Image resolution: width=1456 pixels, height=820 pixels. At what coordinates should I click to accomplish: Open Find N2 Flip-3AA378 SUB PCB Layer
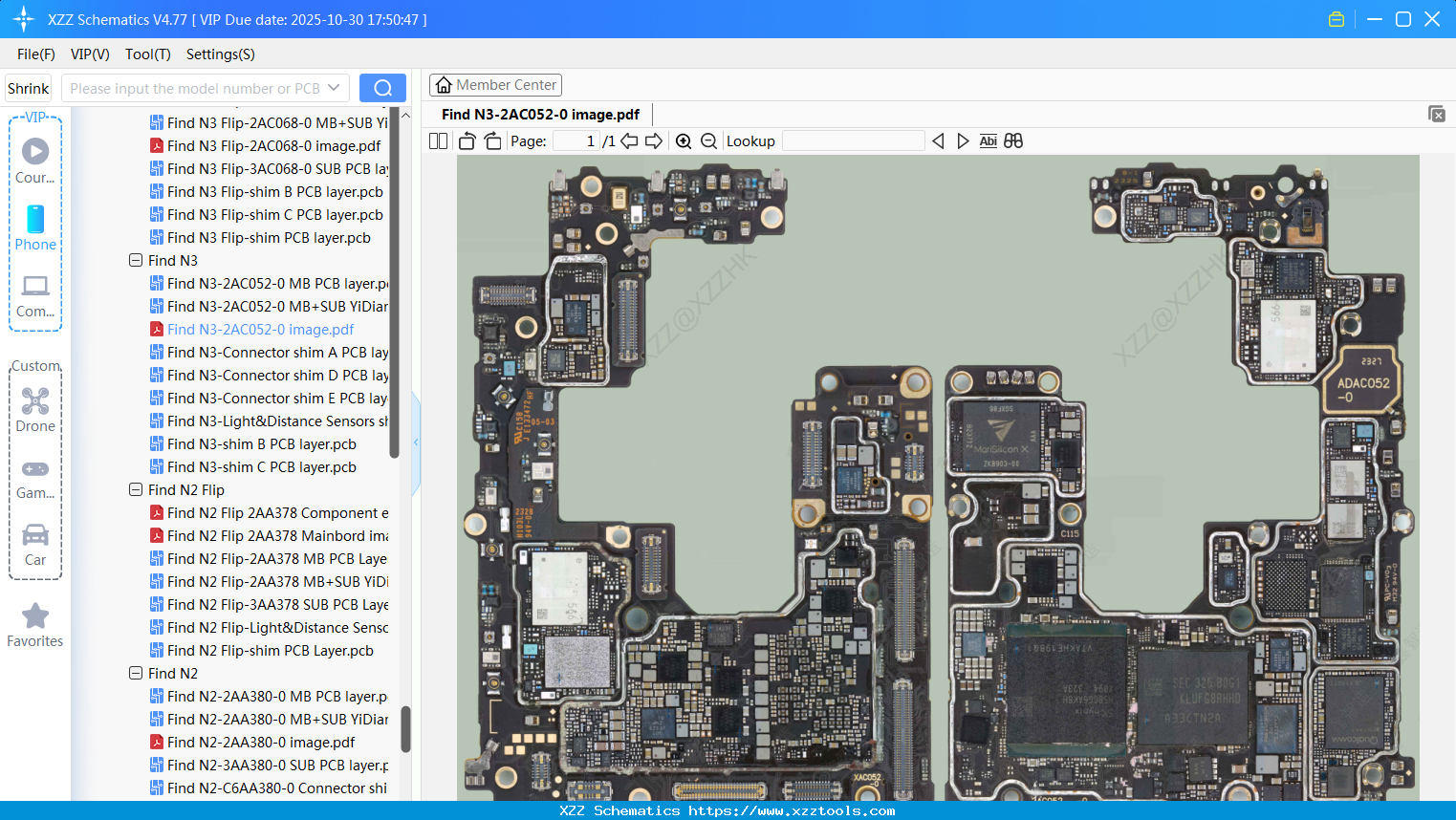(x=269, y=604)
